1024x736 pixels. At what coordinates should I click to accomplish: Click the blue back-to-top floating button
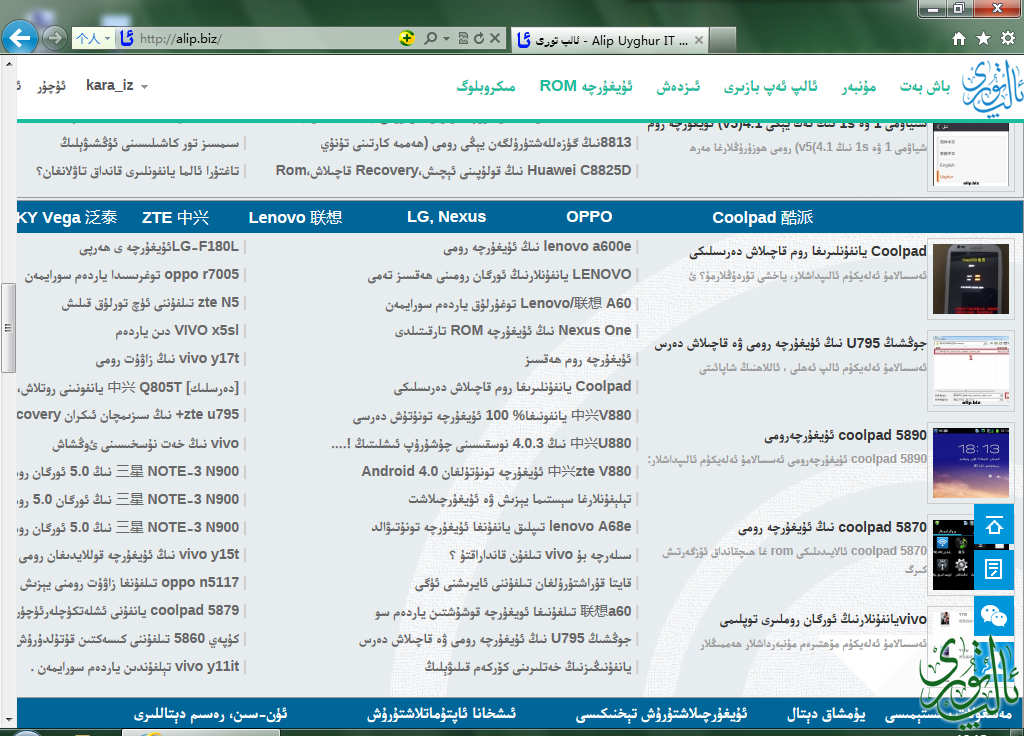click(994, 525)
